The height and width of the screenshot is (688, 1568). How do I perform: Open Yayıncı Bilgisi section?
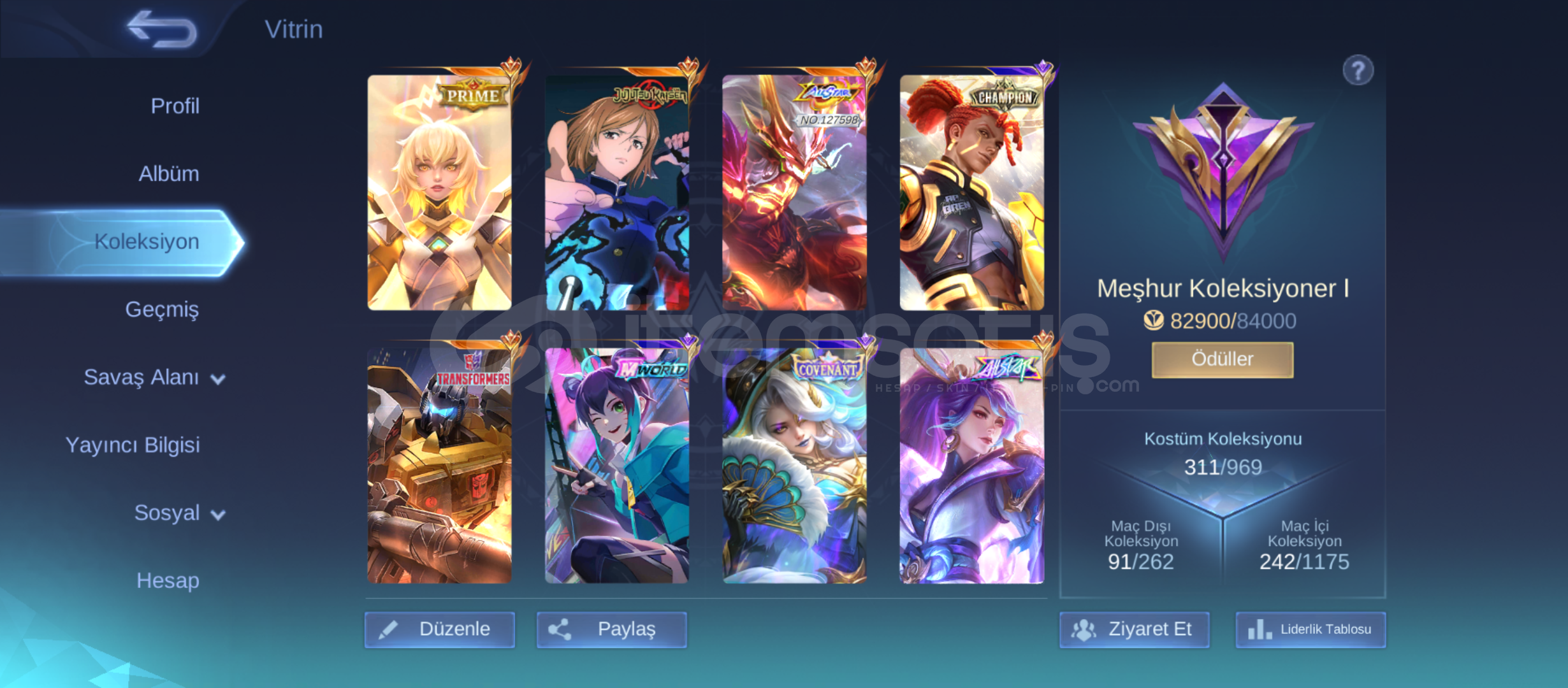pyautogui.click(x=133, y=445)
